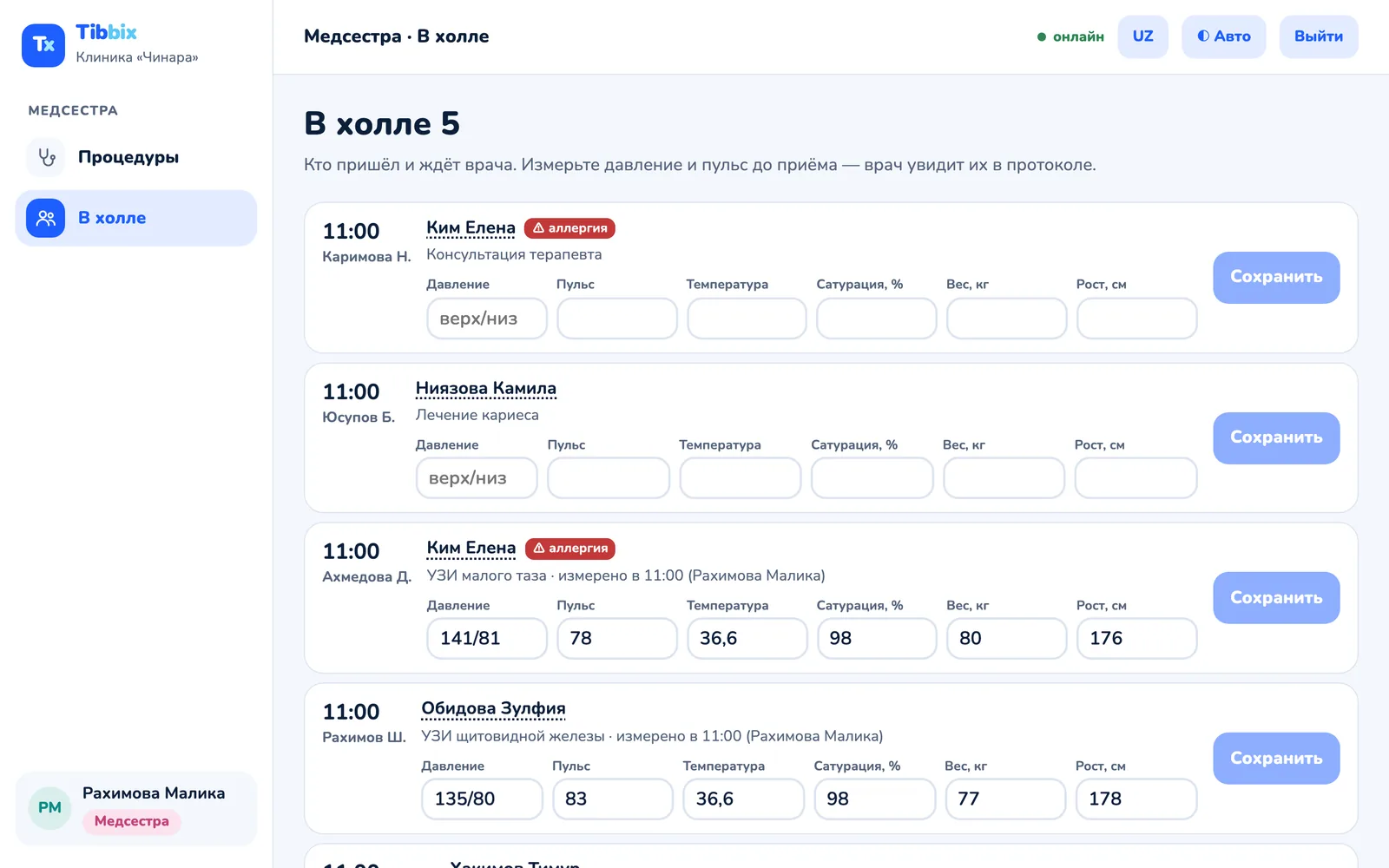Focus Вес field for Ниязова Камила
Viewport: 1389px width, 868px height.
pos(1004,478)
